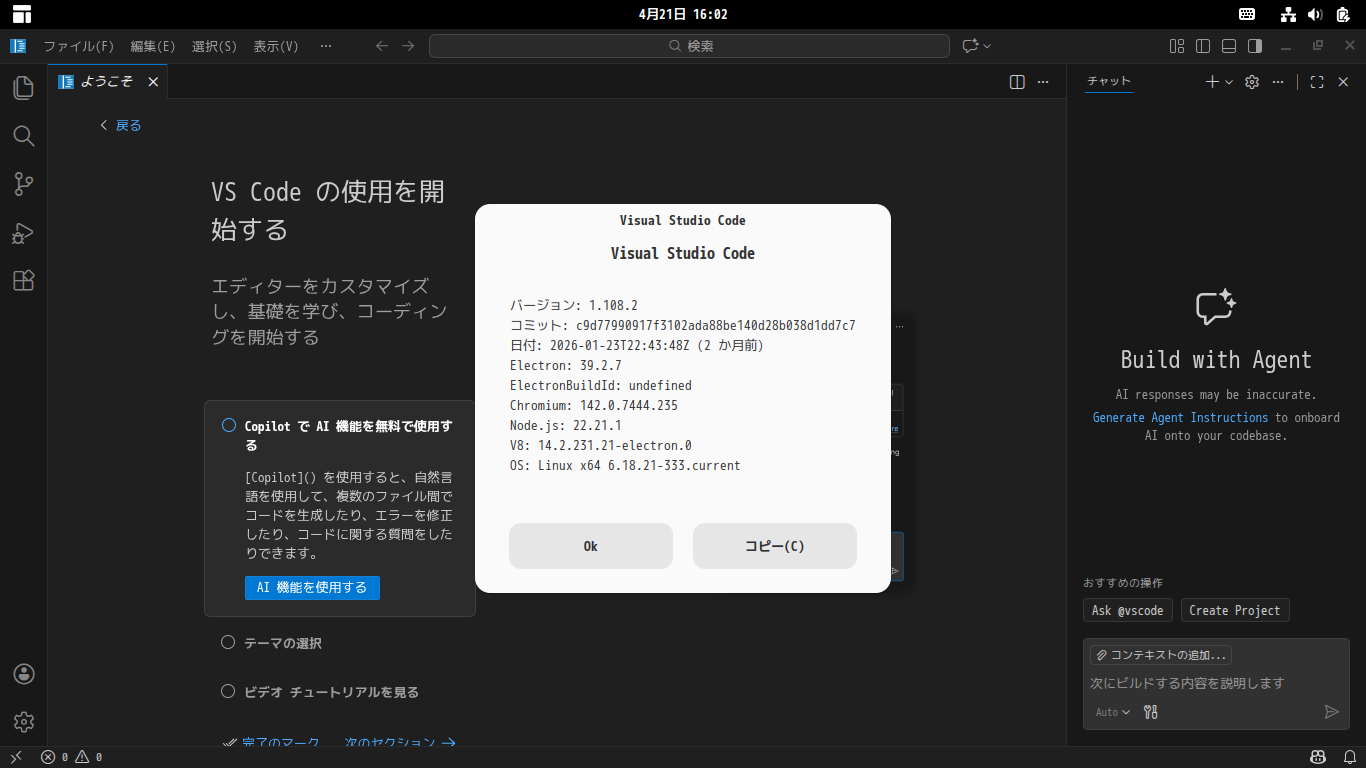
Task: Expand dropdown next to title bar Copilot icon
Action: (987, 46)
